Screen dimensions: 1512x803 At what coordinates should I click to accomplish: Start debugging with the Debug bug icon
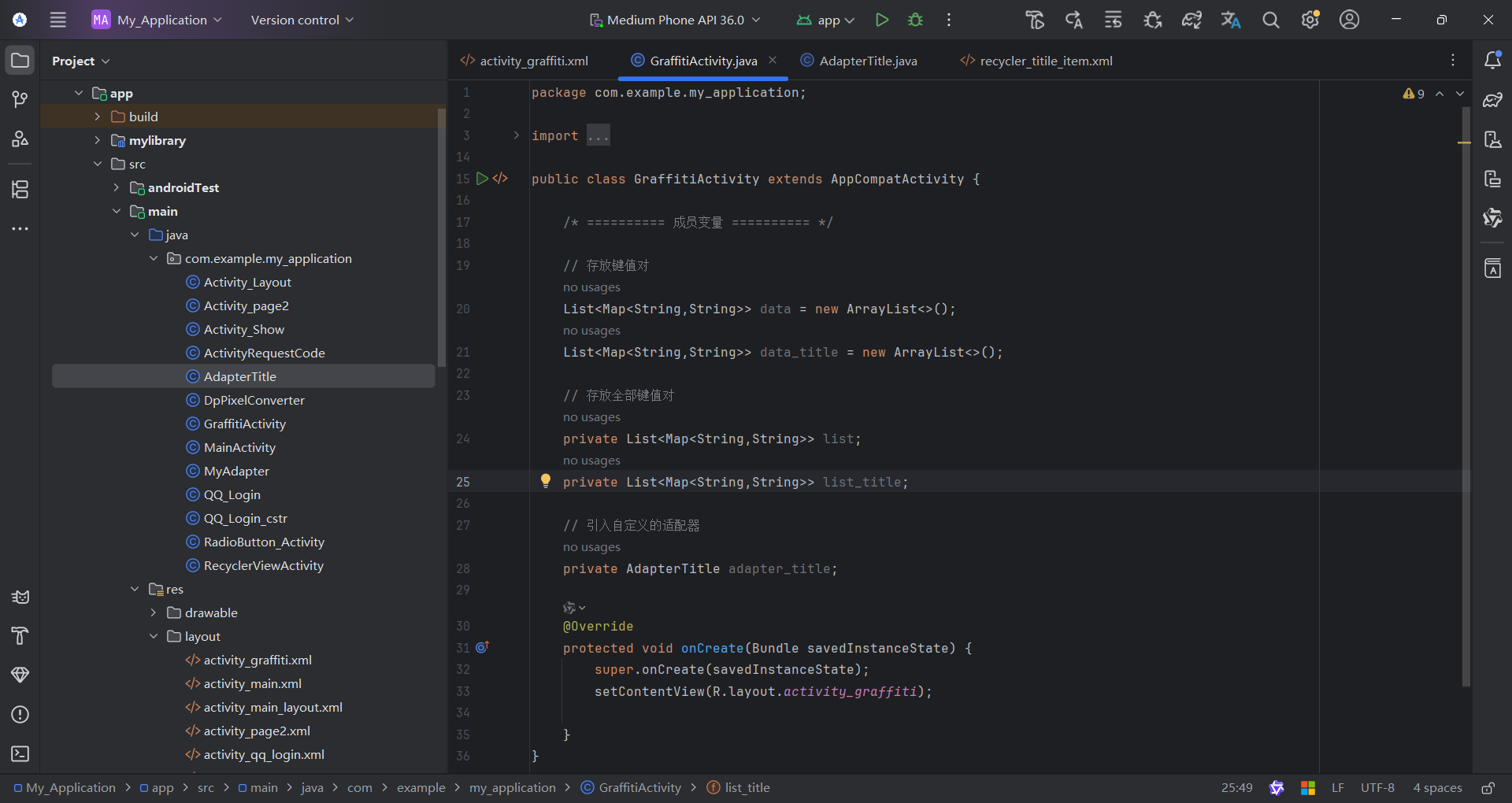(915, 20)
